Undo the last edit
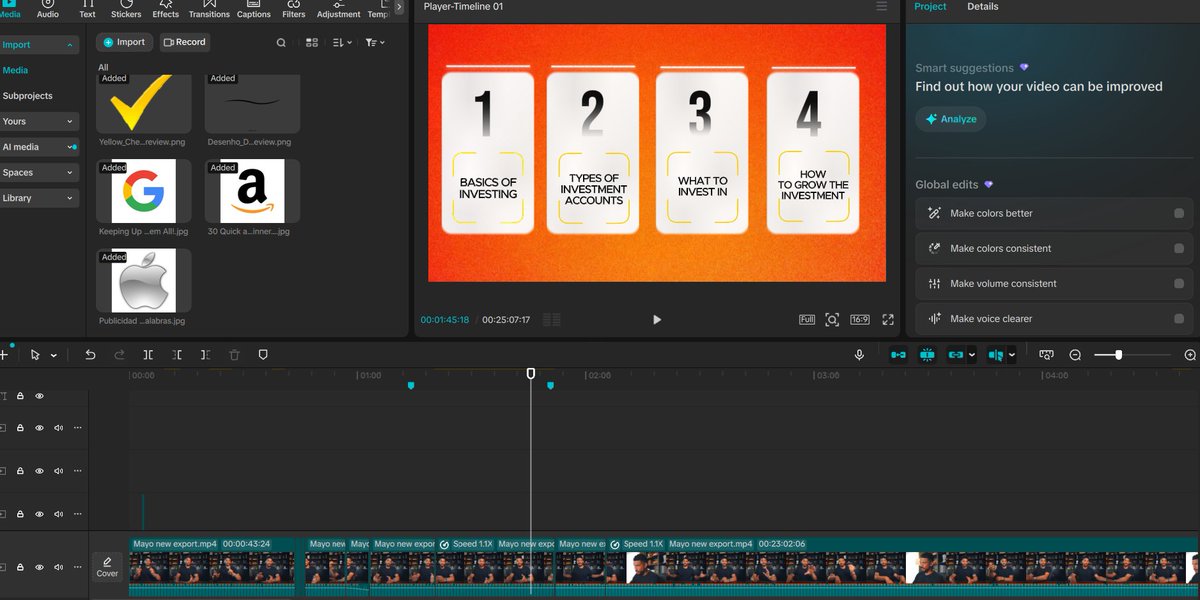The image size is (1200, 600). 90,355
